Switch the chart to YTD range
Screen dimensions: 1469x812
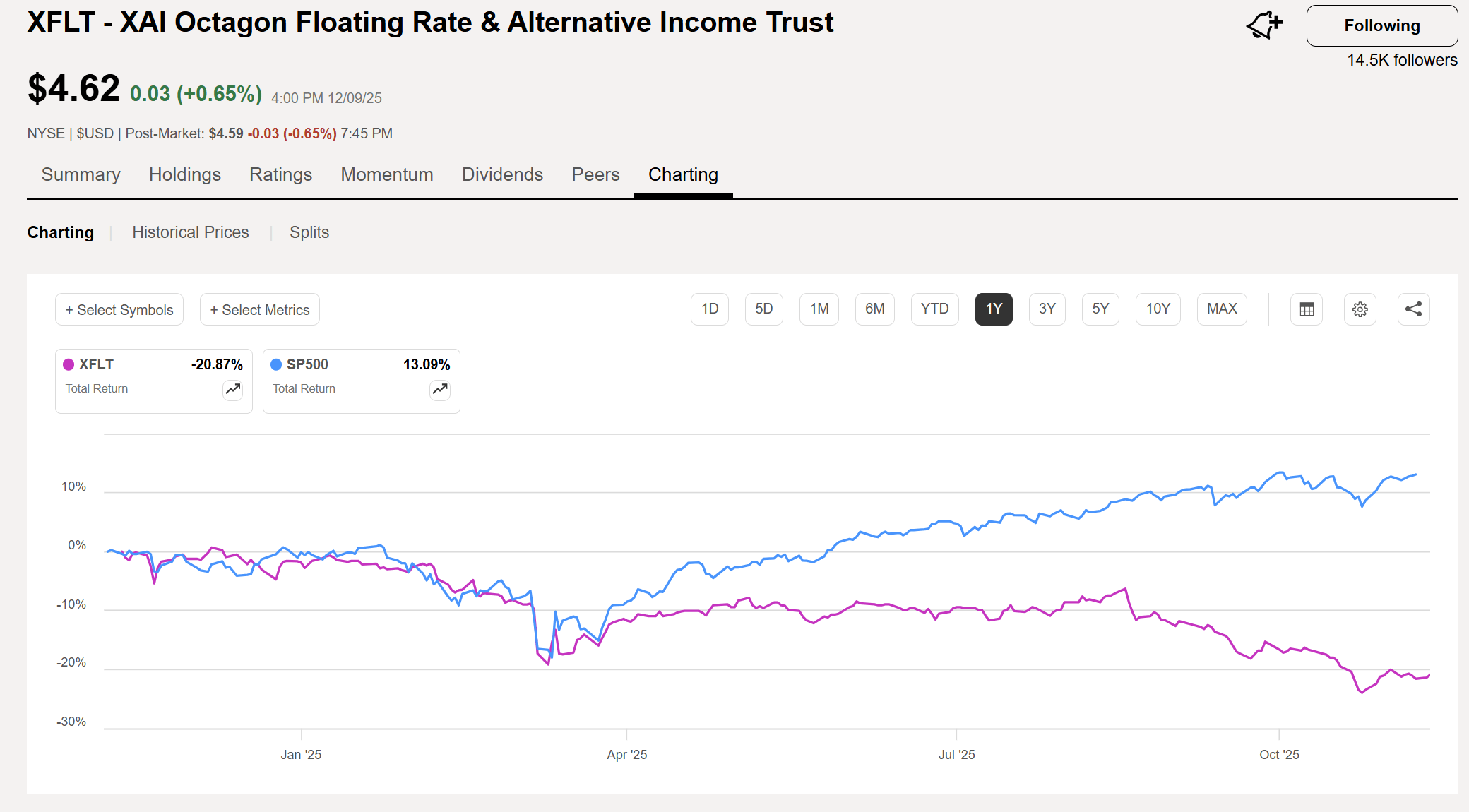point(934,309)
